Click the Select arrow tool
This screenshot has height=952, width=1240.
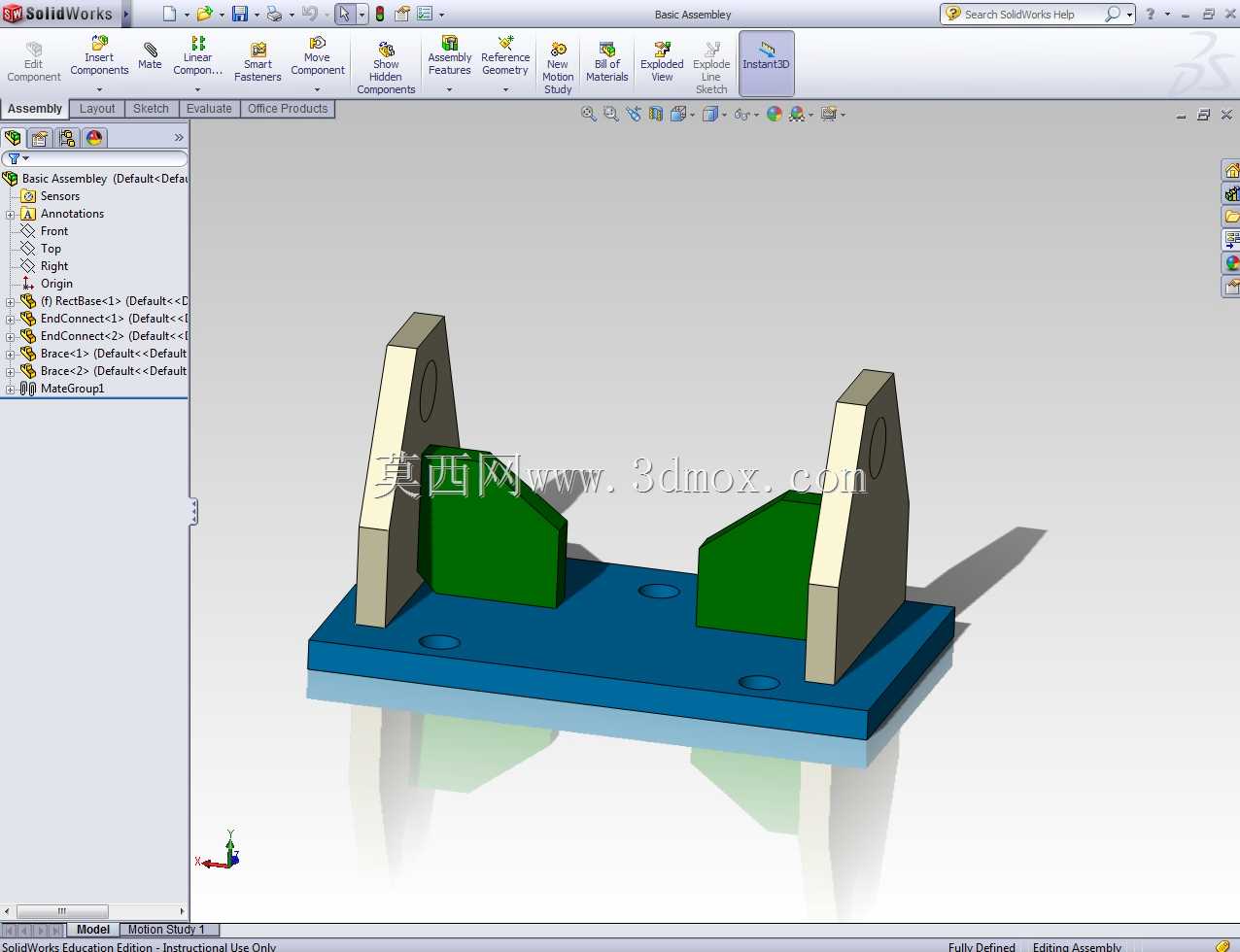344,14
